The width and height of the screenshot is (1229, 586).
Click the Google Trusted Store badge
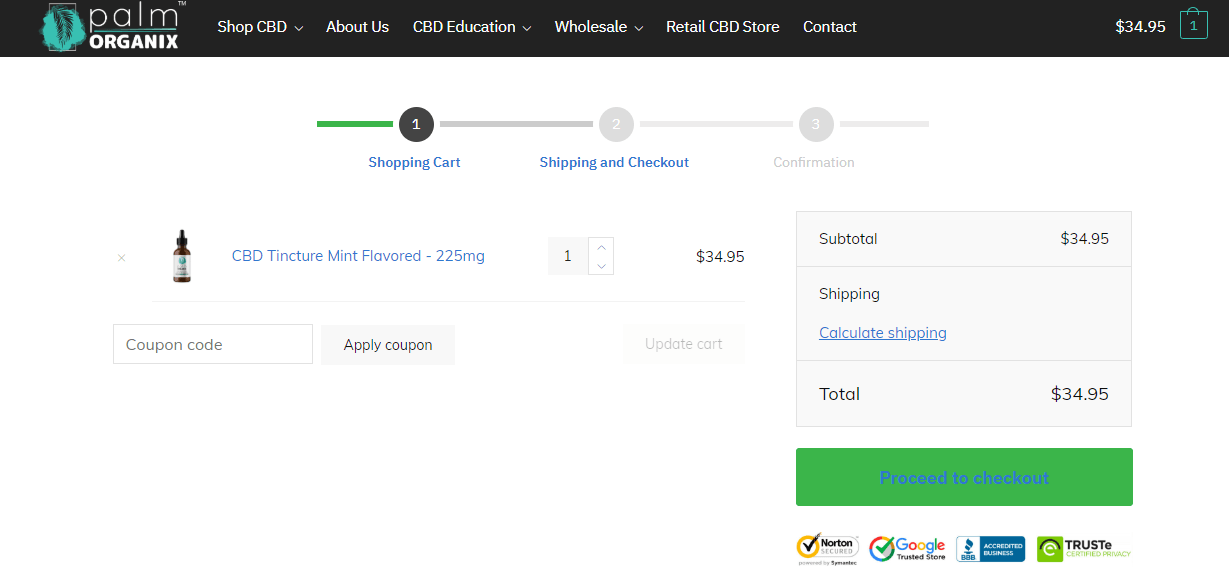point(907,548)
